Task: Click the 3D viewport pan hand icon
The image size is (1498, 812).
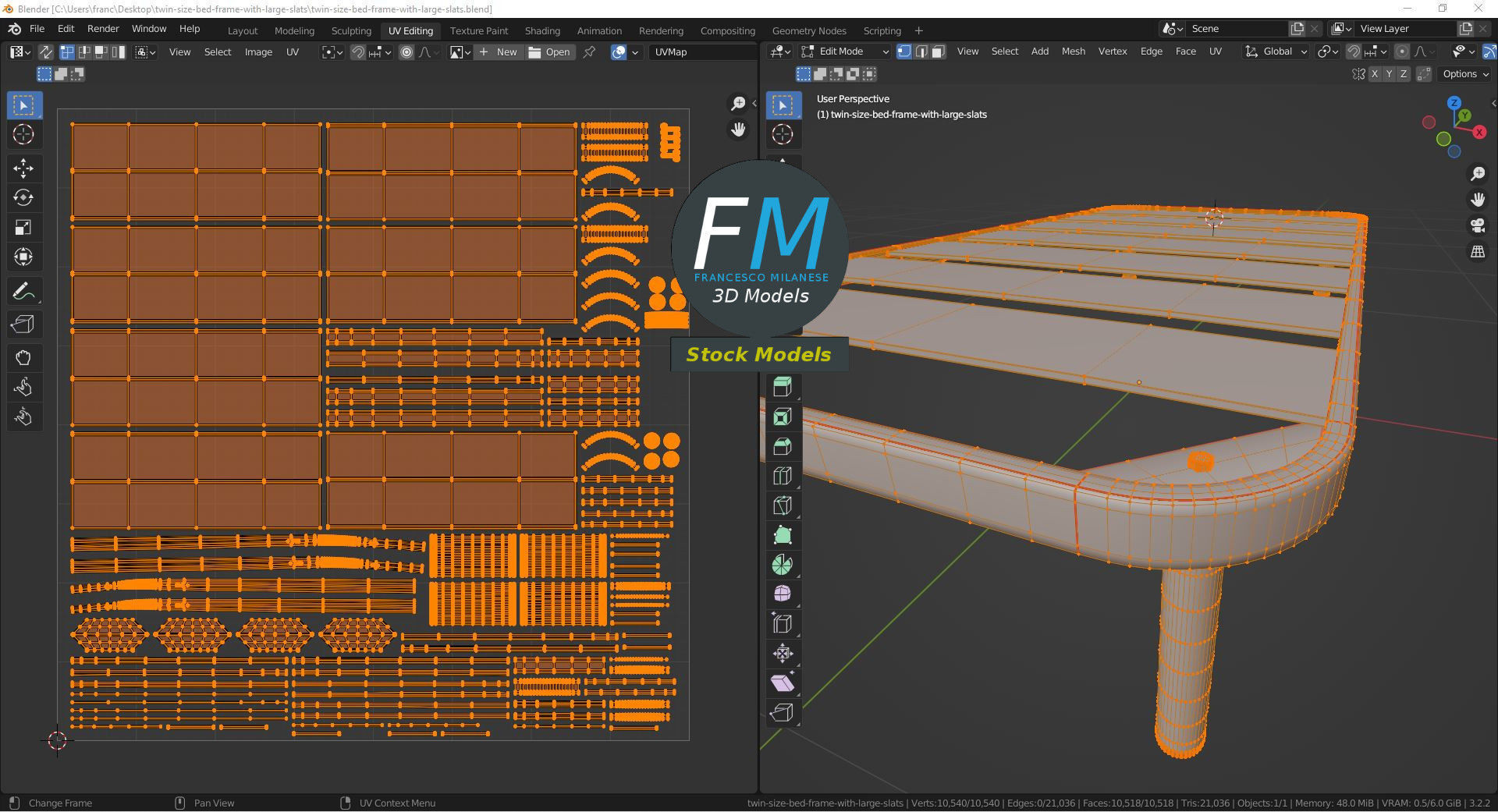Action: click(1478, 200)
